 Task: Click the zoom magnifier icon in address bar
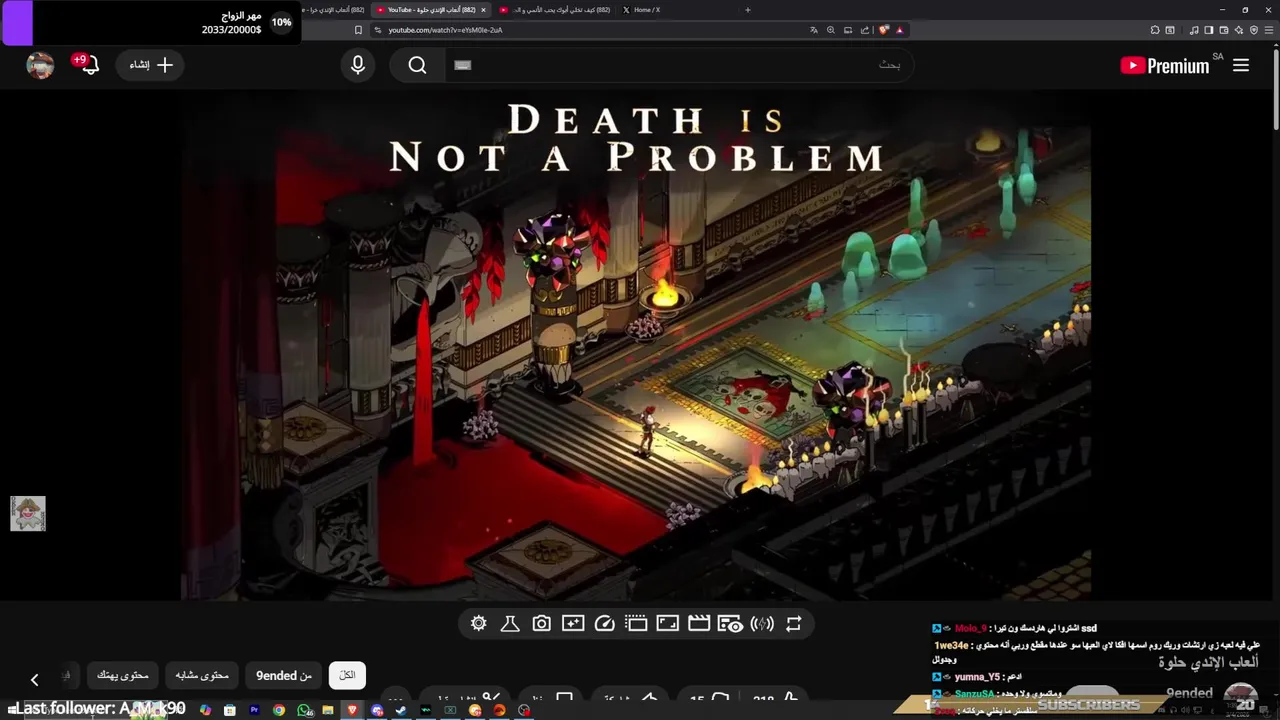(x=830, y=30)
